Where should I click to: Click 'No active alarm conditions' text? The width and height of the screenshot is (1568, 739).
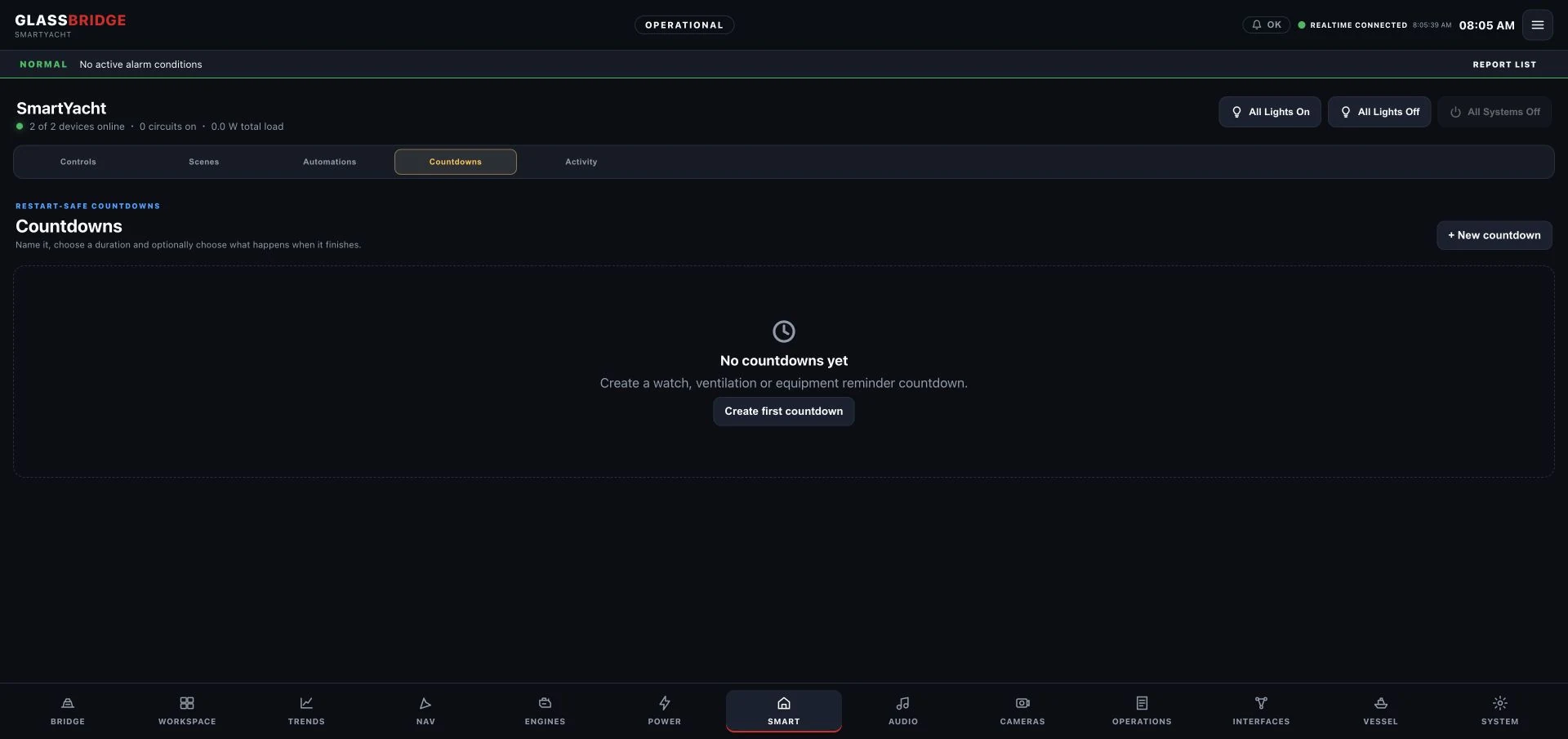click(140, 65)
